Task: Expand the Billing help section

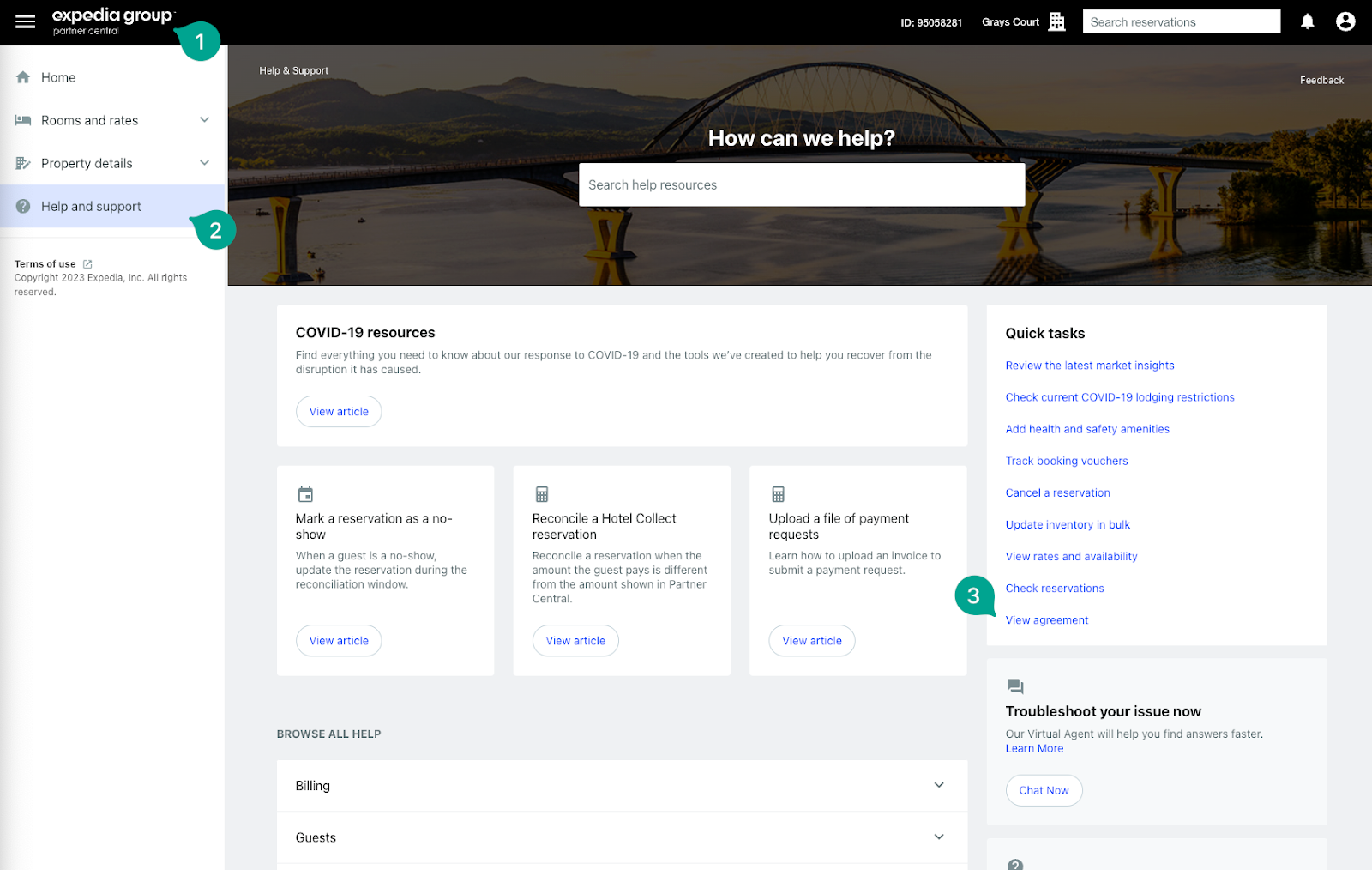Action: [622, 786]
